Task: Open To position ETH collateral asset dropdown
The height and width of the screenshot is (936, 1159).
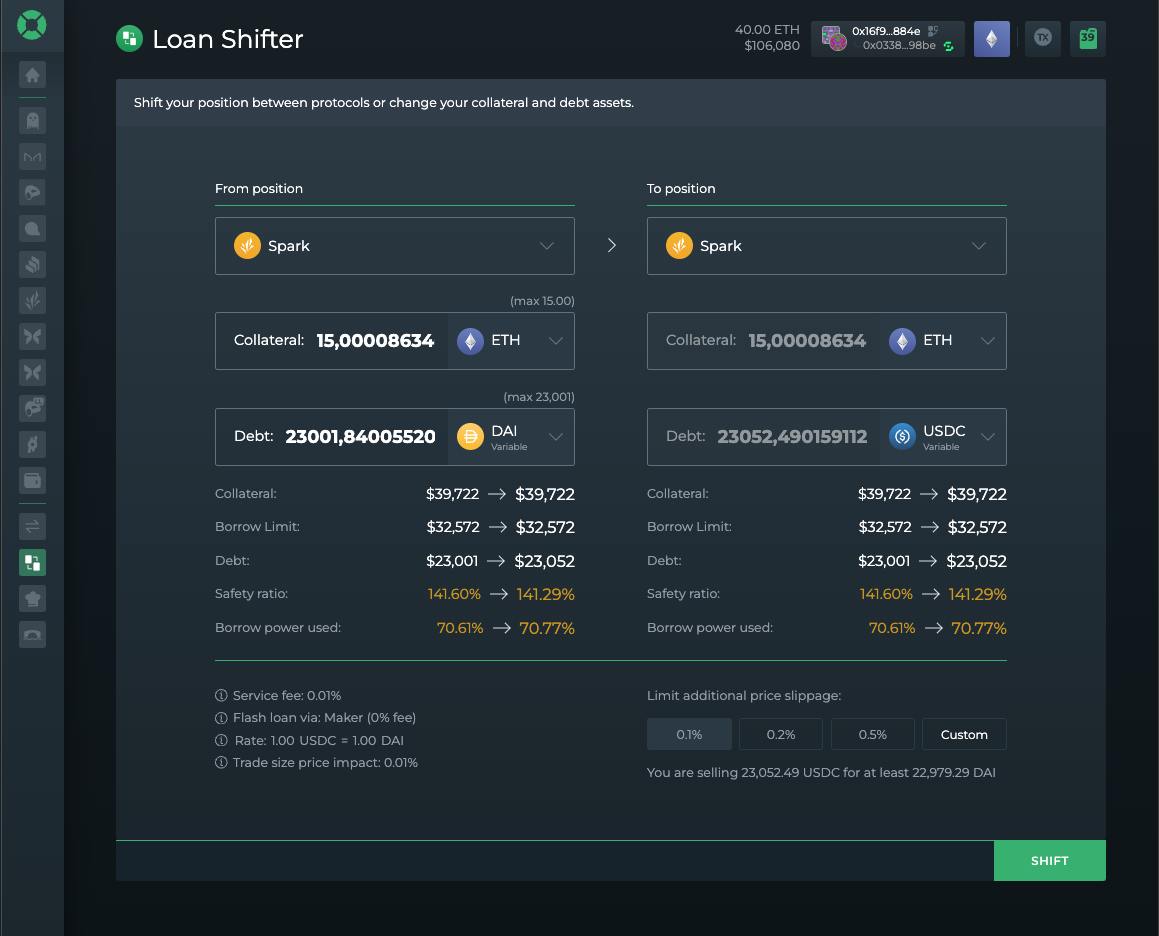Action: [942, 341]
